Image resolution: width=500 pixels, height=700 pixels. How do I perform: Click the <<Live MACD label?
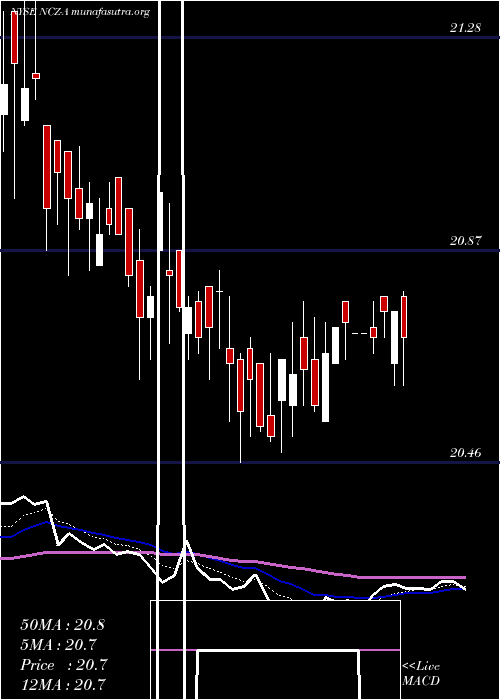pyautogui.click(x=421, y=674)
